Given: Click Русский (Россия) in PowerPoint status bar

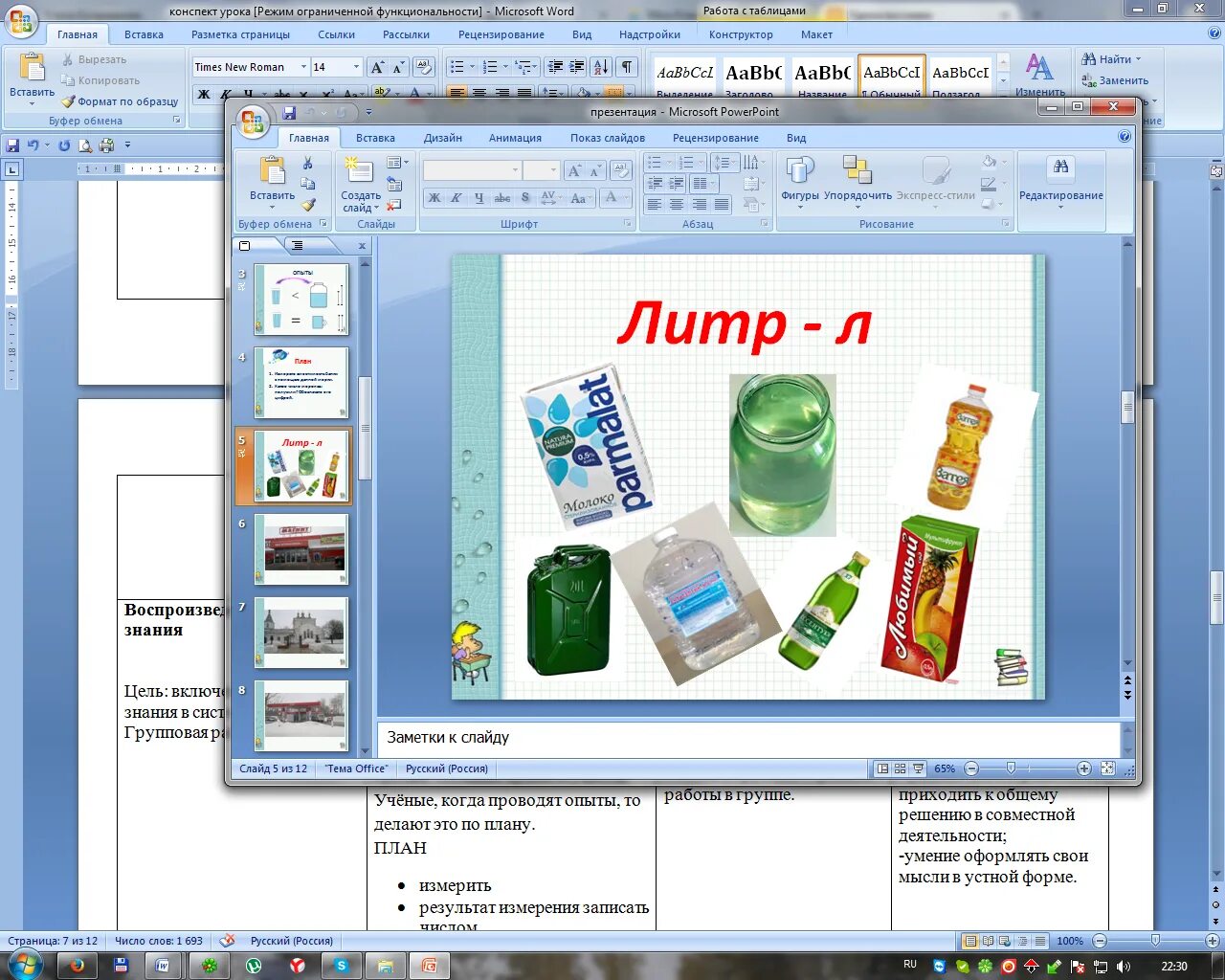Looking at the screenshot, I should coord(447,768).
